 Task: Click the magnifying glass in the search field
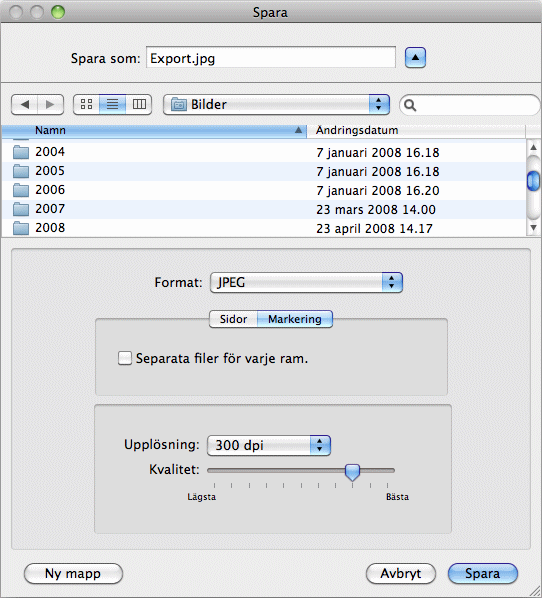pos(410,105)
